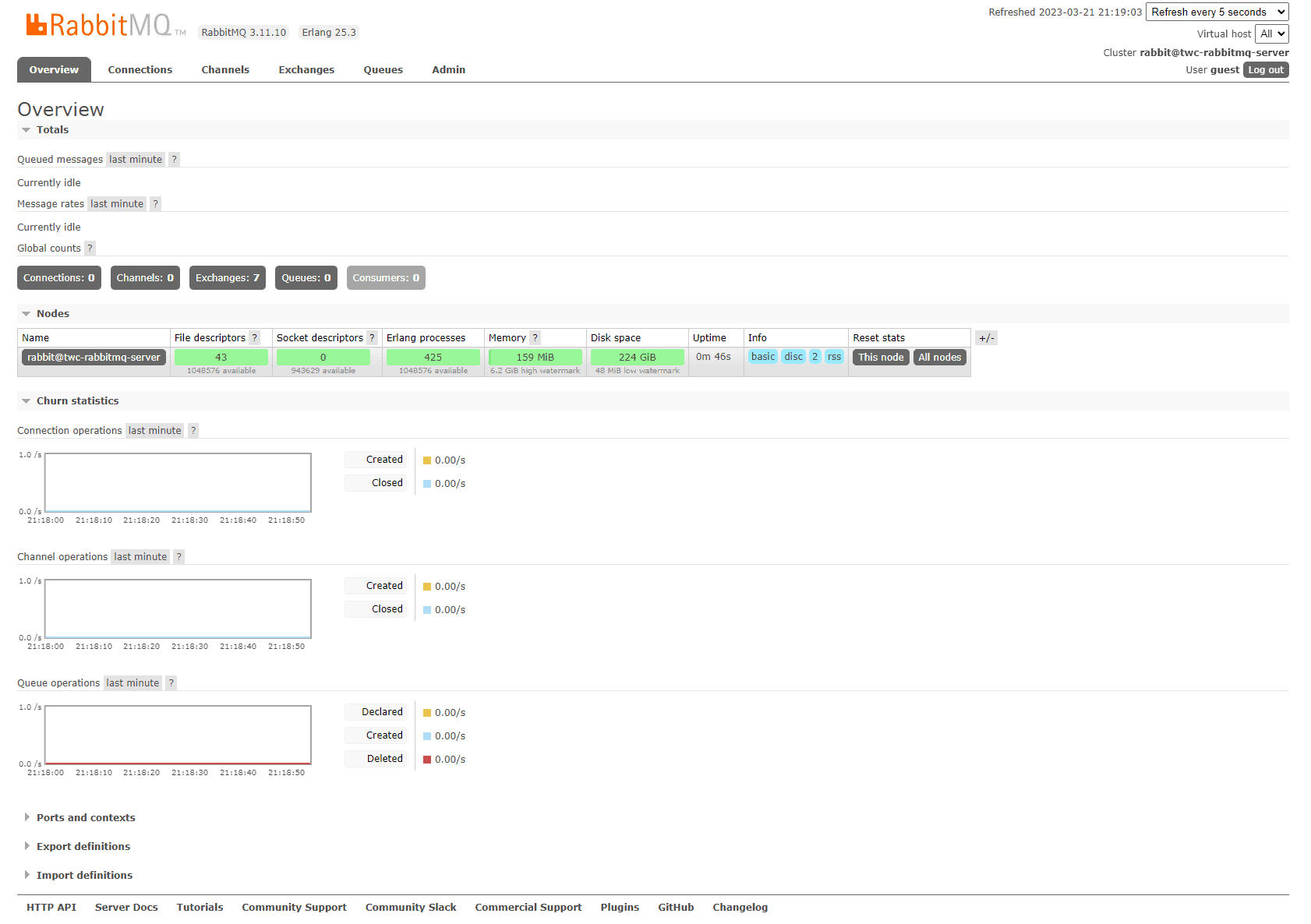The height and width of the screenshot is (924, 1311).
Task: Reset stats for All nodes
Action: point(939,357)
